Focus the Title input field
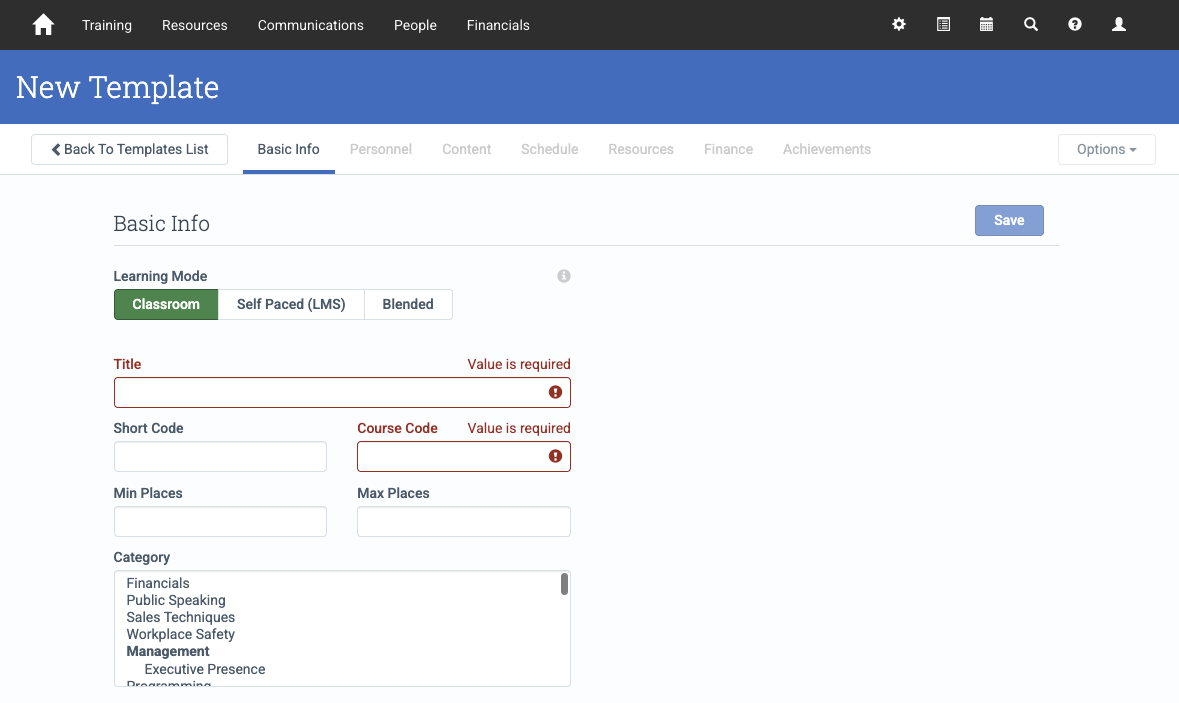The image size is (1179, 703). [342, 392]
